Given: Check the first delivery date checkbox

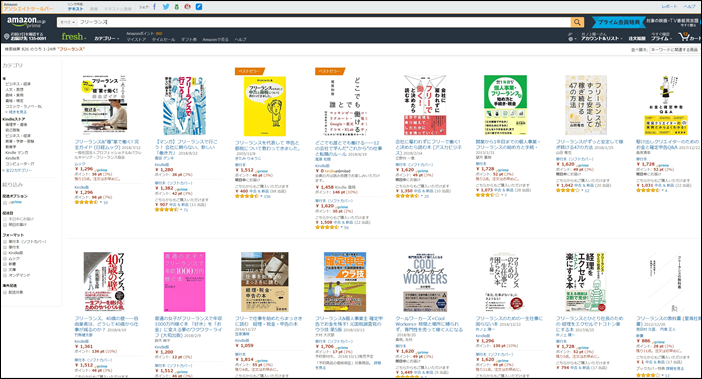Looking at the screenshot, I should pyautogui.click(x=5, y=219).
